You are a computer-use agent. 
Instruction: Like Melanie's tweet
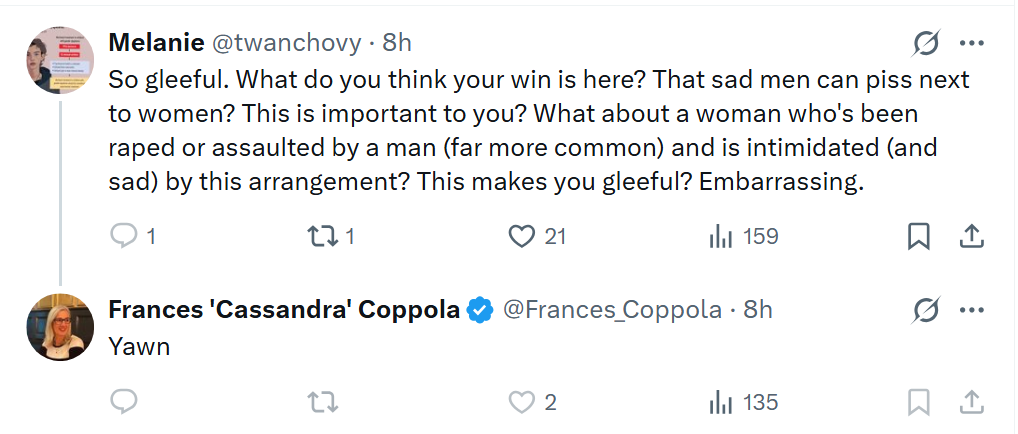coord(522,236)
